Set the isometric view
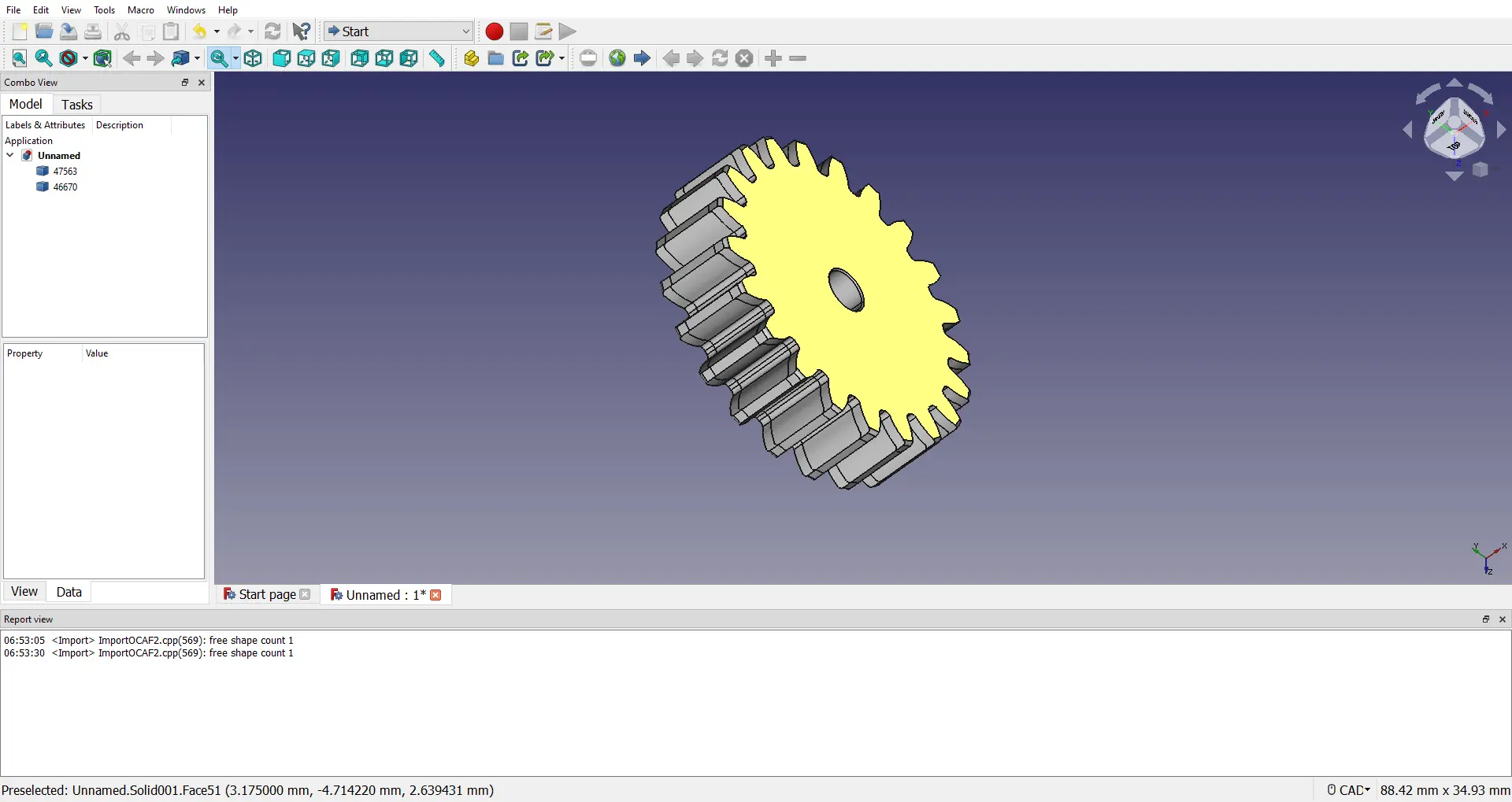The width and height of the screenshot is (1512, 802). (x=253, y=58)
